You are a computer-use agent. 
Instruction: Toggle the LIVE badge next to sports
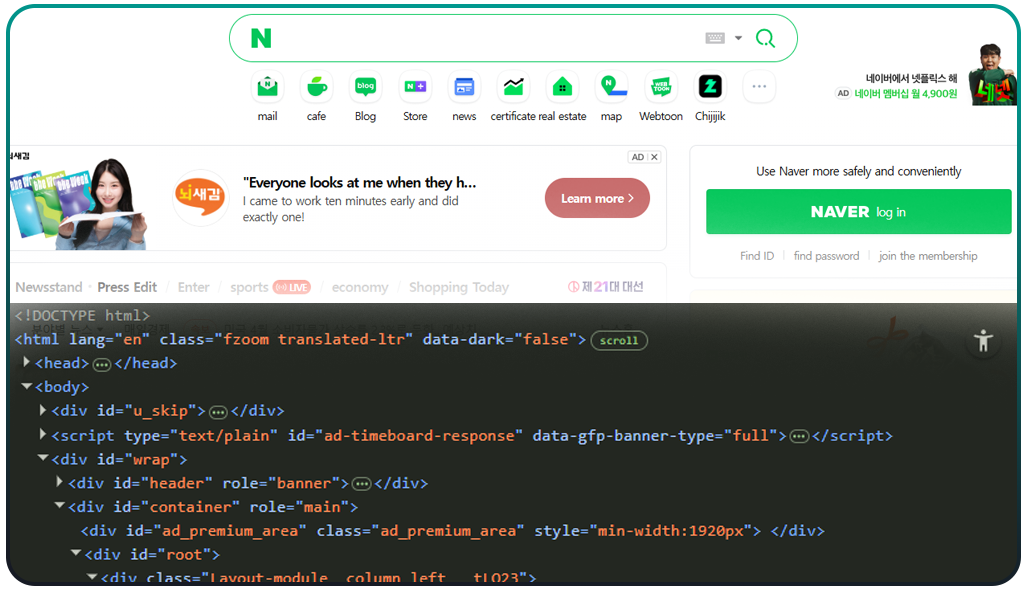pyautogui.click(x=290, y=287)
